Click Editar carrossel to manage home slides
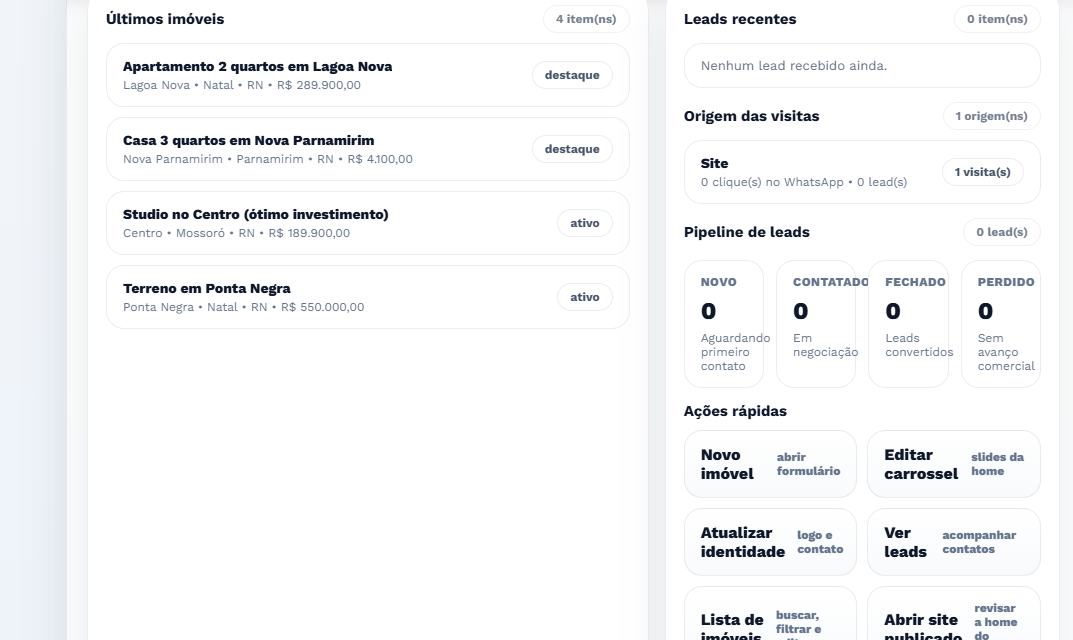Image resolution: width=1073 pixels, height=640 pixels. [952, 463]
